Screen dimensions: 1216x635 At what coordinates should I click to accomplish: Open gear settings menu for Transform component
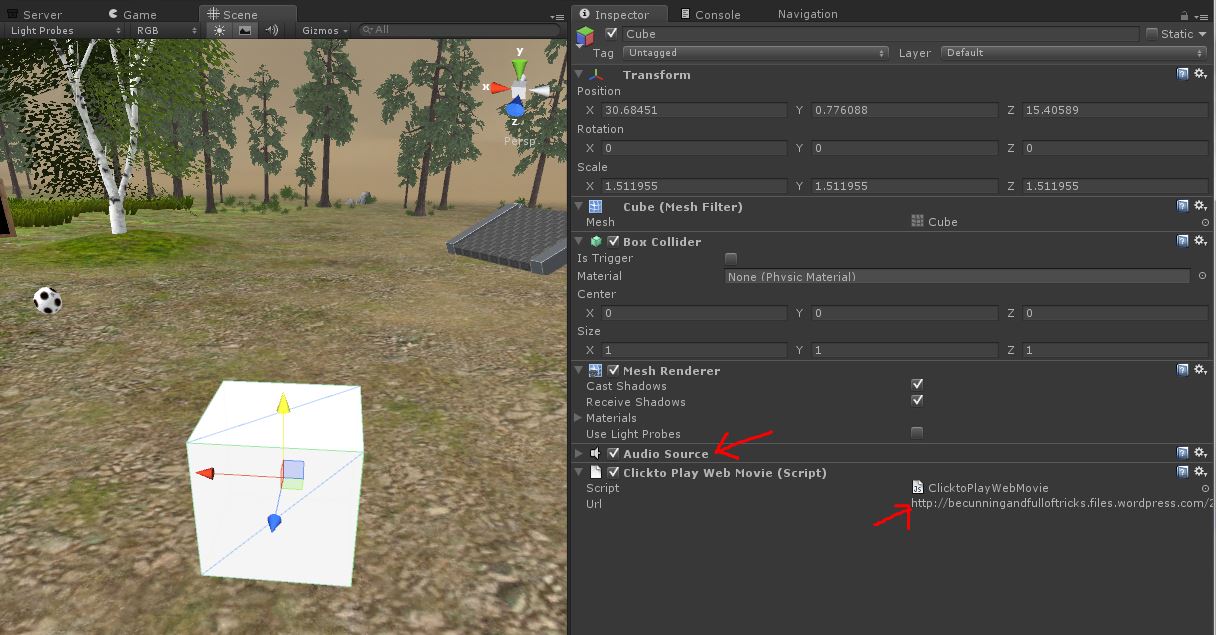[1199, 75]
